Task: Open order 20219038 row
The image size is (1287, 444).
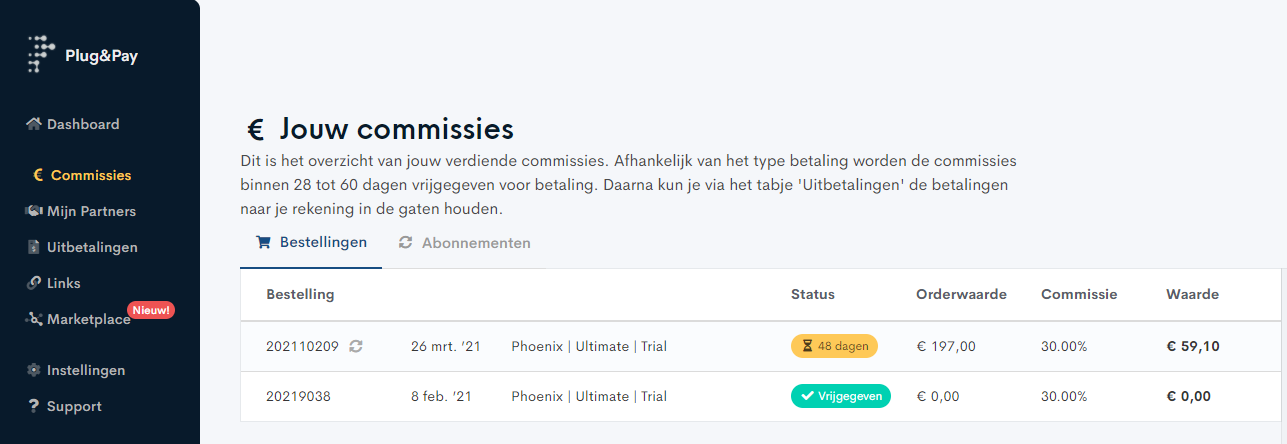Action: (x=760, y=396)
